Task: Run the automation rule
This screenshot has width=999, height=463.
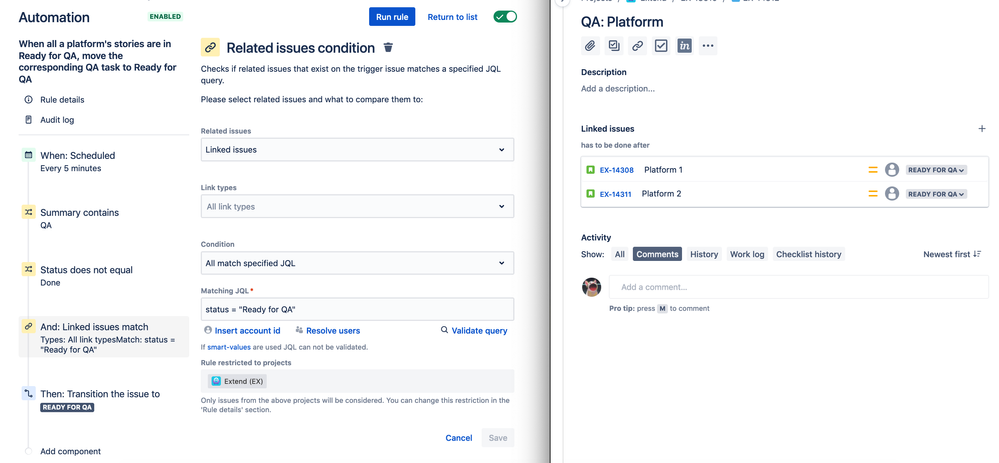Action: tap(392, 17)
